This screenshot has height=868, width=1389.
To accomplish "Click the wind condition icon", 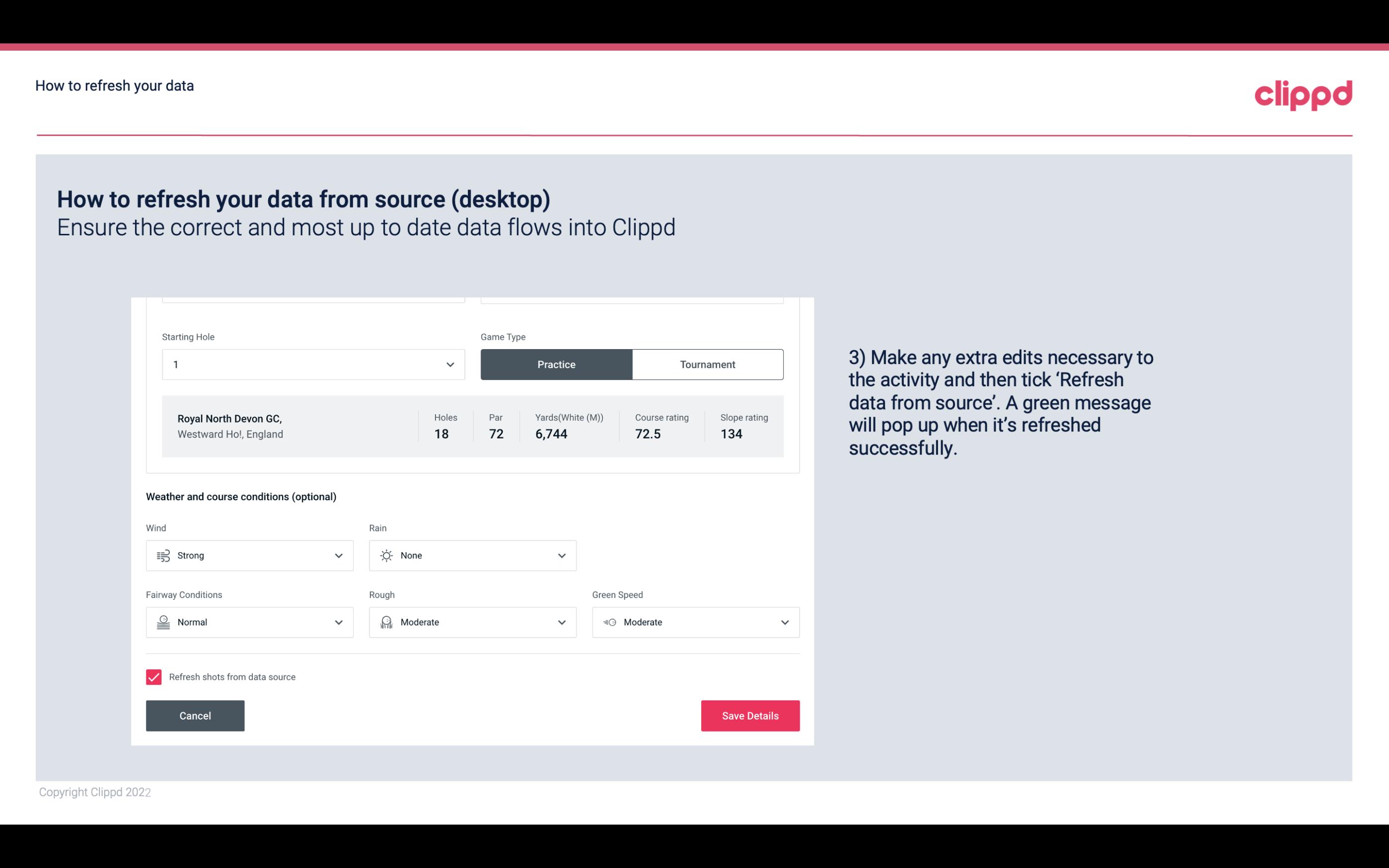I will 163,555.
